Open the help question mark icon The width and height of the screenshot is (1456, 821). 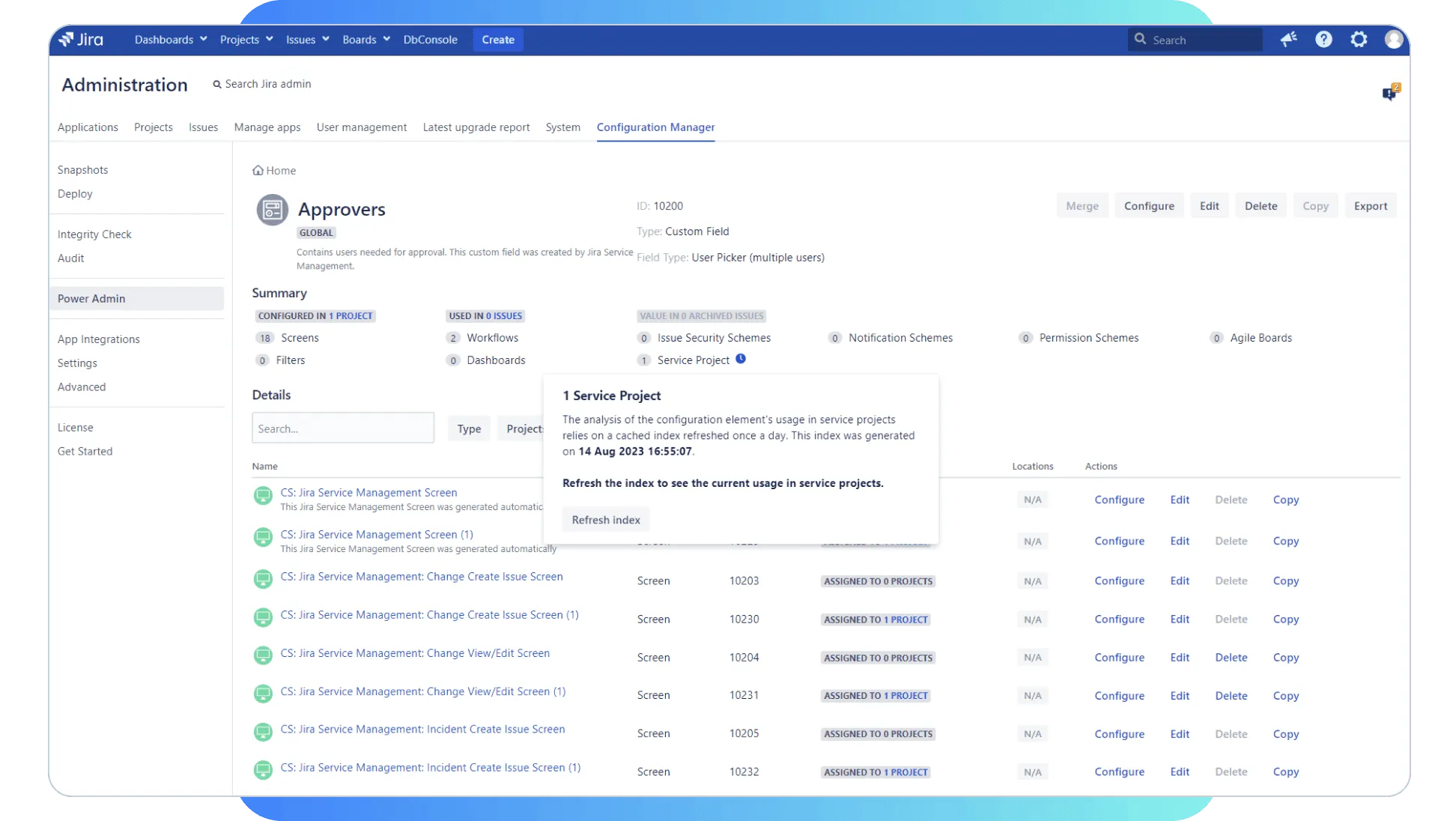(1323, 40)
